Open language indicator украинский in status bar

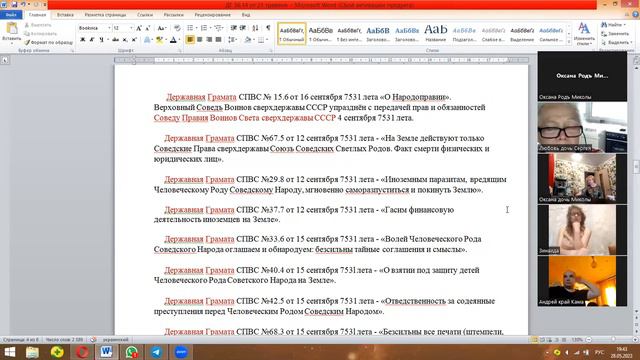coord(116,340)
